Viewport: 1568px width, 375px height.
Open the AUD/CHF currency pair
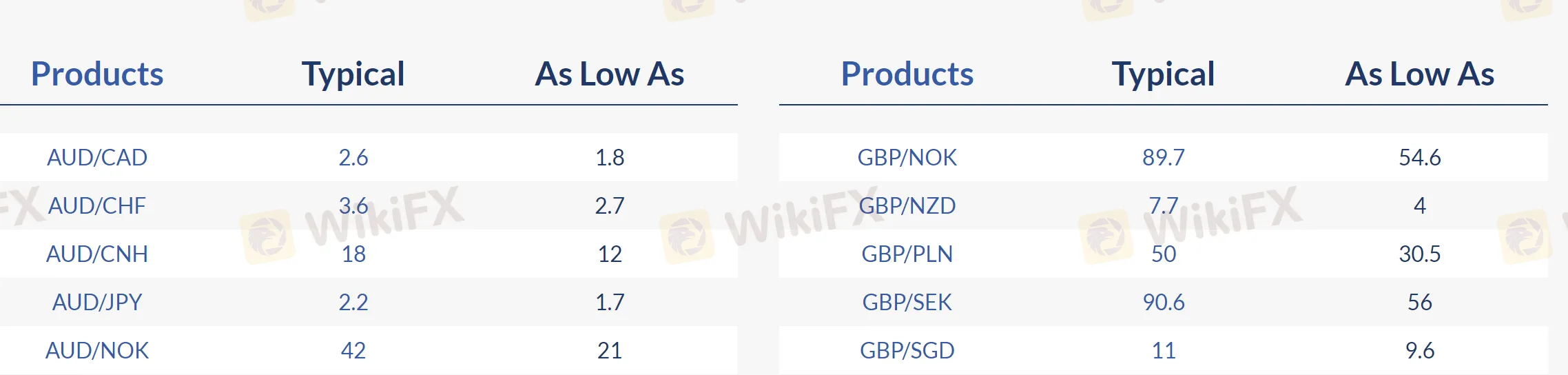pos(97,205)
